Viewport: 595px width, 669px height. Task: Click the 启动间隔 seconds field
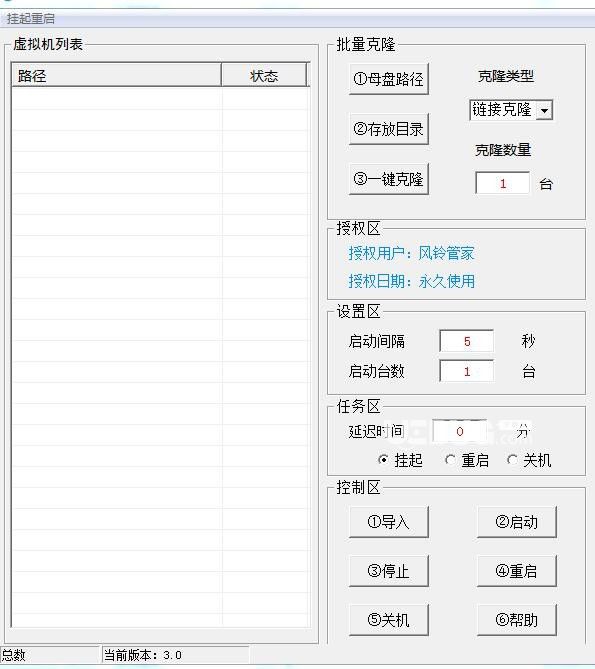coord(467,341)
